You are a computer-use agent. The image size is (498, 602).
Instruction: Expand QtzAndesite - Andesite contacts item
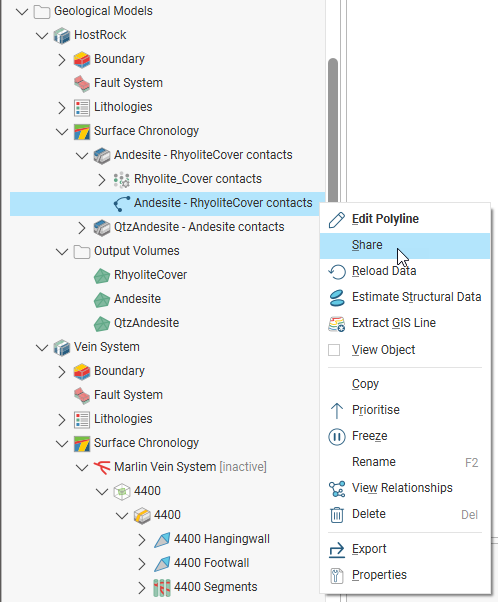click(82, 227)
